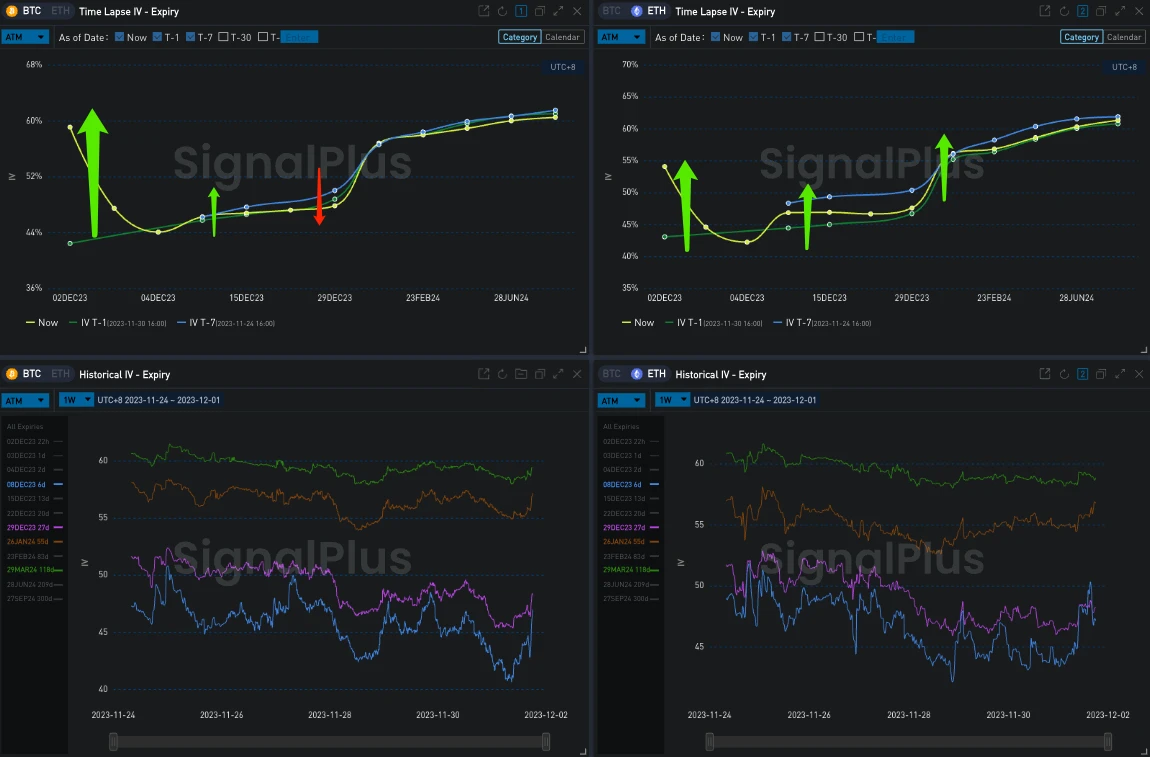Click the folder icon in BTC Historical IV panel

click(x=521, y=374)
